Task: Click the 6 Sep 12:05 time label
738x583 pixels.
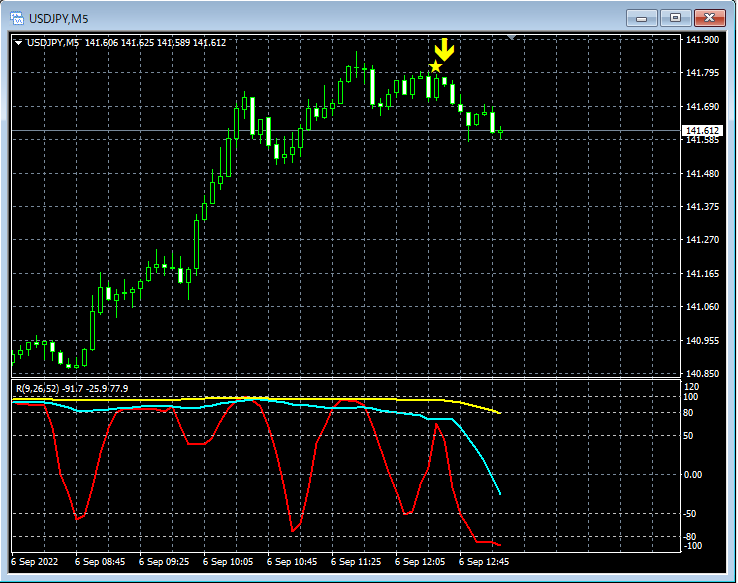Action: 420,562
